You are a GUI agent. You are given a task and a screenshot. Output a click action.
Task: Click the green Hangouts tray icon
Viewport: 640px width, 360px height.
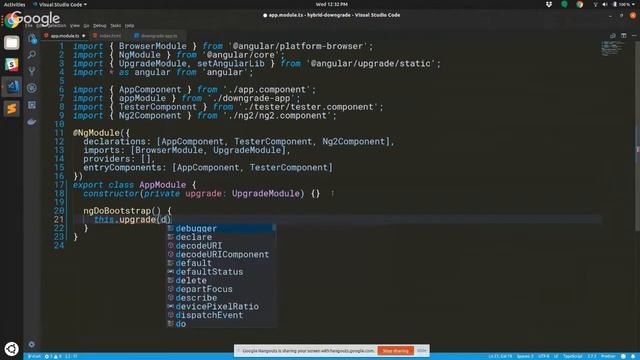pyautogui.click(x=564, y=4)
